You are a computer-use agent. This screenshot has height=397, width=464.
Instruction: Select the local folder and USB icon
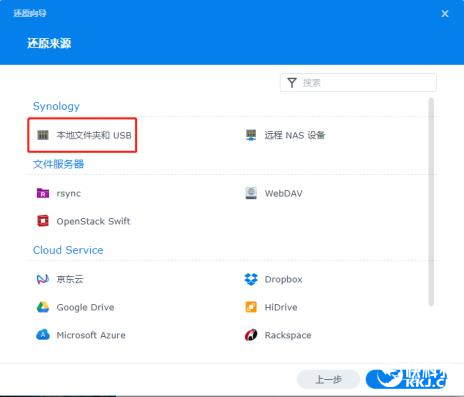[x=43, y=135]
